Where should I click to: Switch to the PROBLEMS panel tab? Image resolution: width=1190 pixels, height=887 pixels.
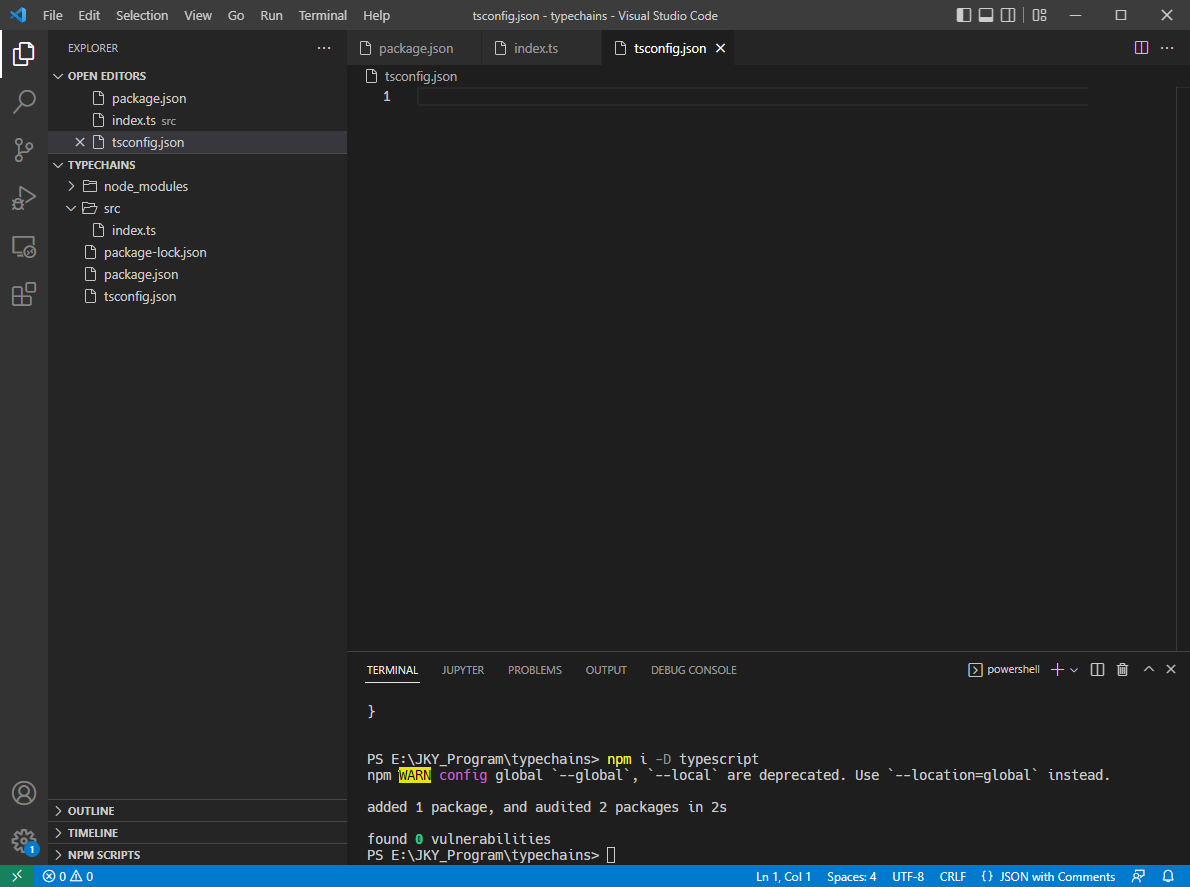[x=535, y=670]
